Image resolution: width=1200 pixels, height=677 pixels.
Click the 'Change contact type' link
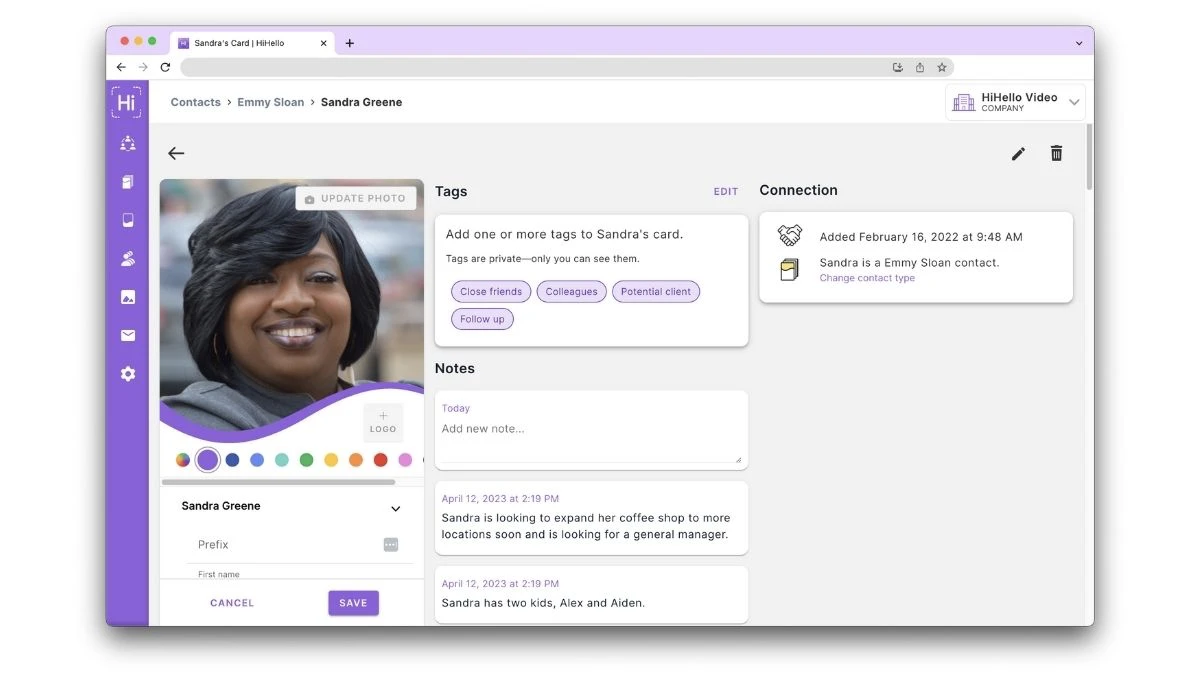[x=866, y=278]
